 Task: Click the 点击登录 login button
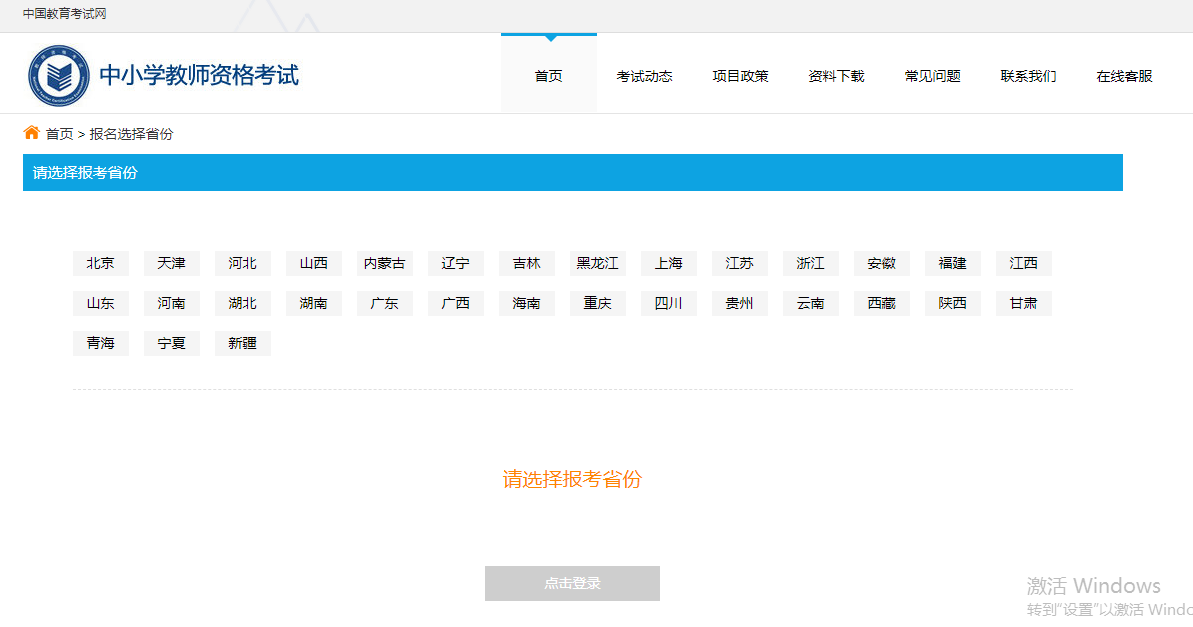point(572,583)
